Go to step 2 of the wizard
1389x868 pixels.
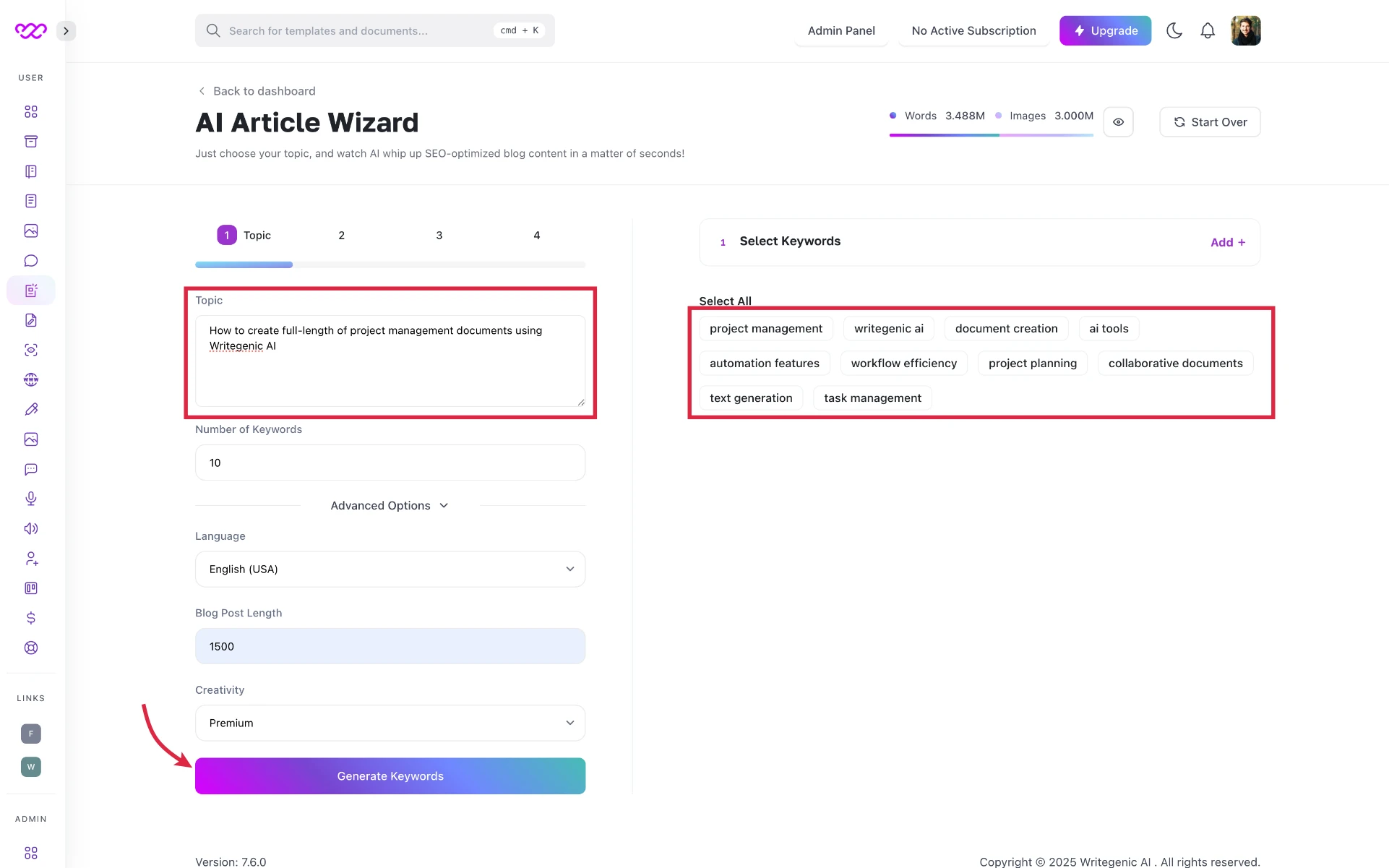[341, 236]
